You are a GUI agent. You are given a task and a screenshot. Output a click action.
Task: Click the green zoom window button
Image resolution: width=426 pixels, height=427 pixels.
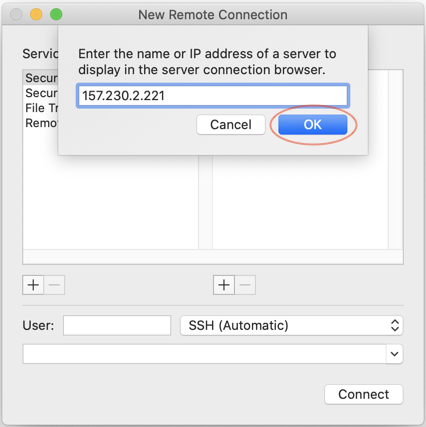[x=56, y=14]
